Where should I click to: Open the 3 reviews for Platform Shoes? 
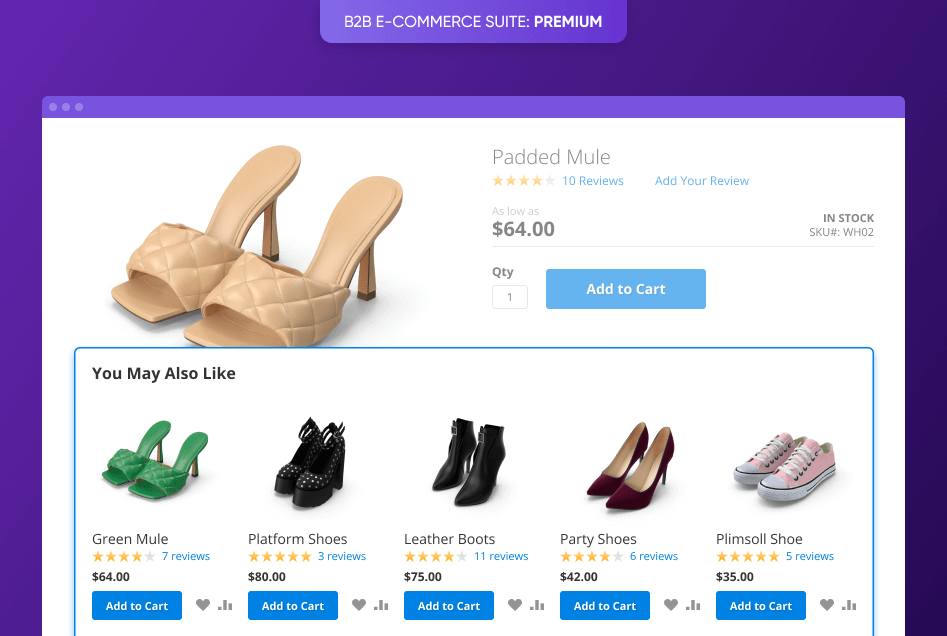click(341, 556)
